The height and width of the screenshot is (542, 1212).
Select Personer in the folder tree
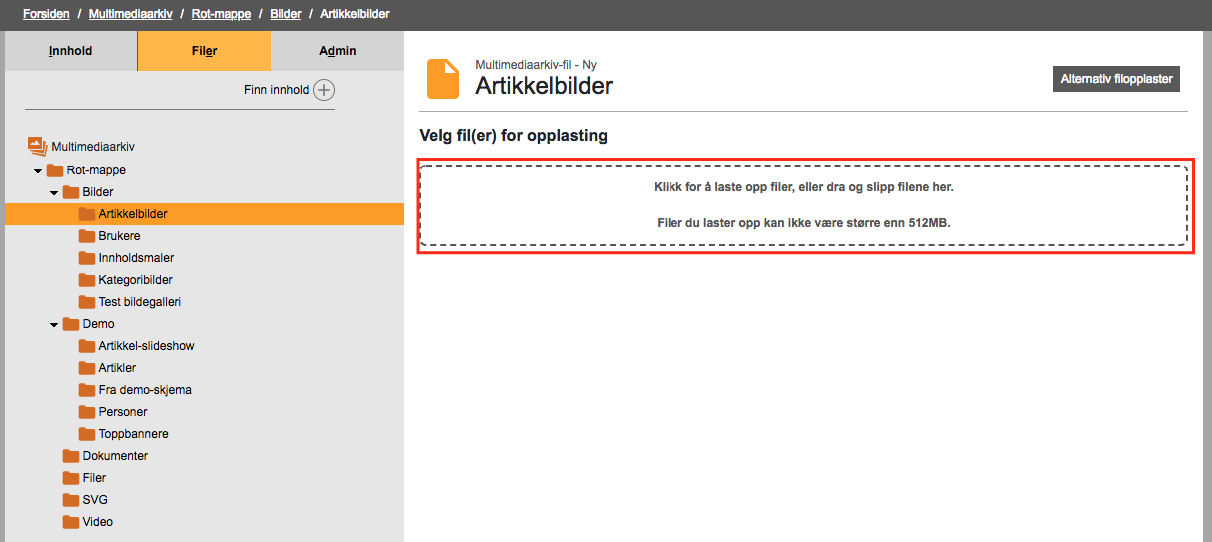click(x=123, y=412)
